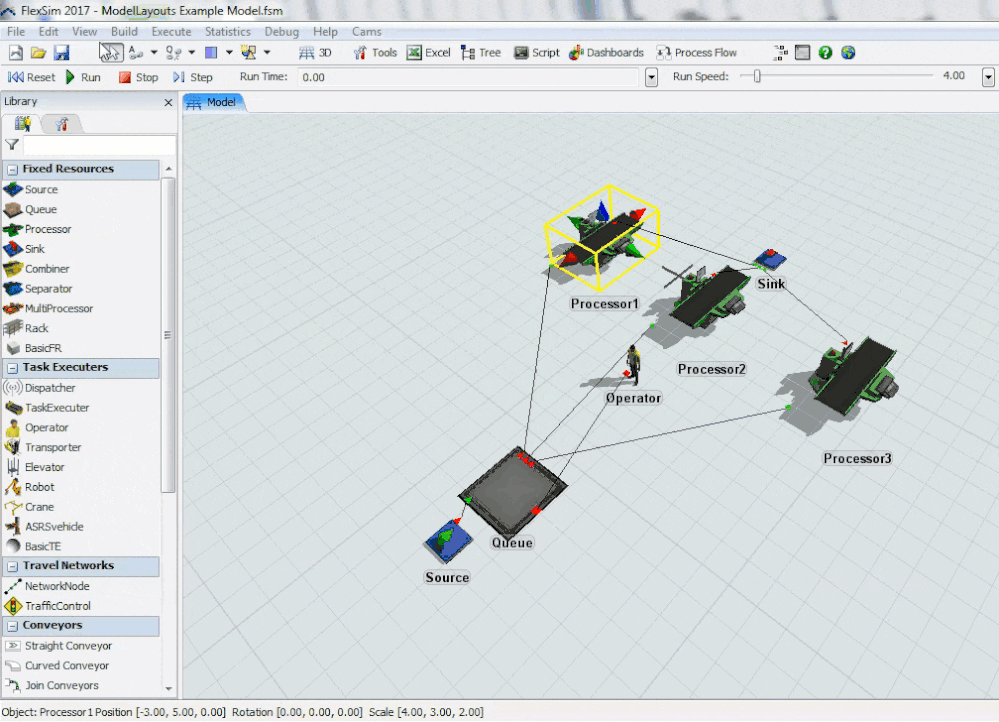Open a new 3D view
The height and width of the screenshot is (722, 999).
coord(315,53)
